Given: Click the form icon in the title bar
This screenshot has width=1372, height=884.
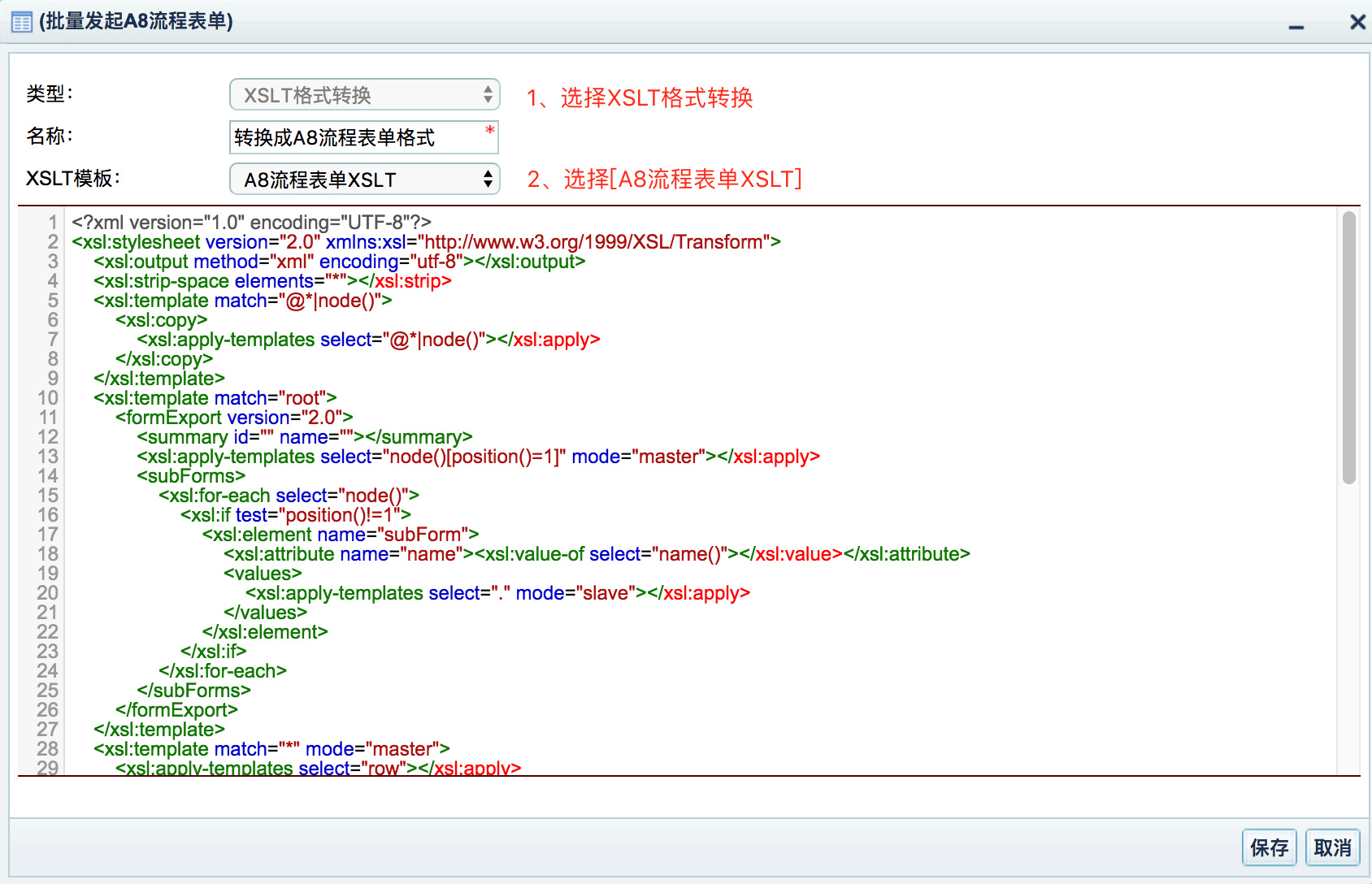Looking at the screenshot, I should pos(22,22).
